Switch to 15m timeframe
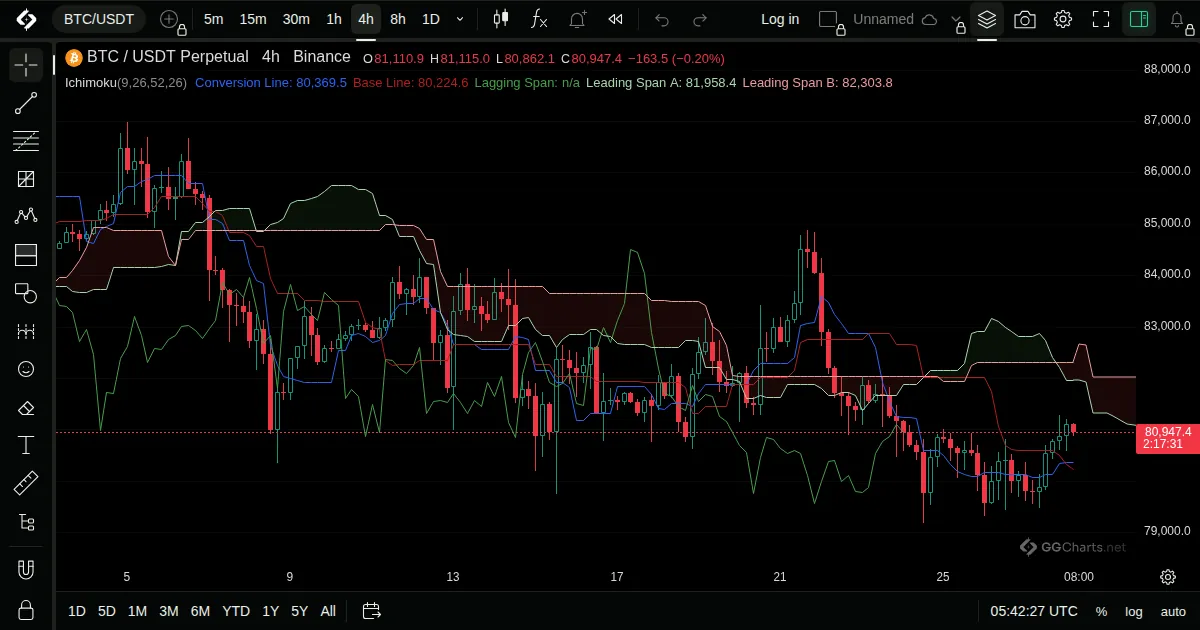 pos(253,19)
